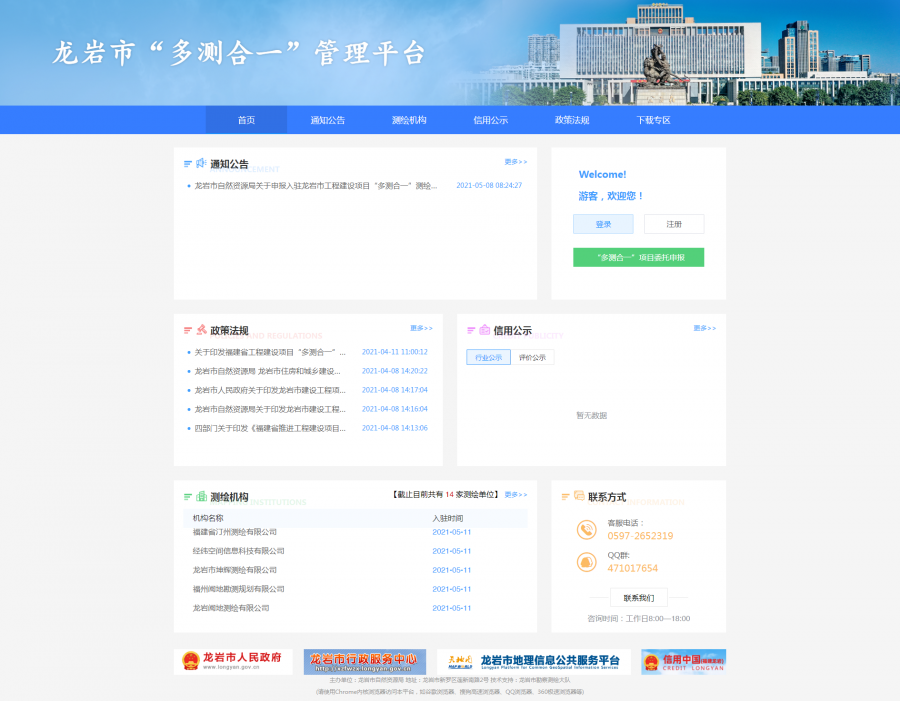Open the 测绘机构 navigation menu item
This screenshot has height=701, width=900.
coord(409,120)
